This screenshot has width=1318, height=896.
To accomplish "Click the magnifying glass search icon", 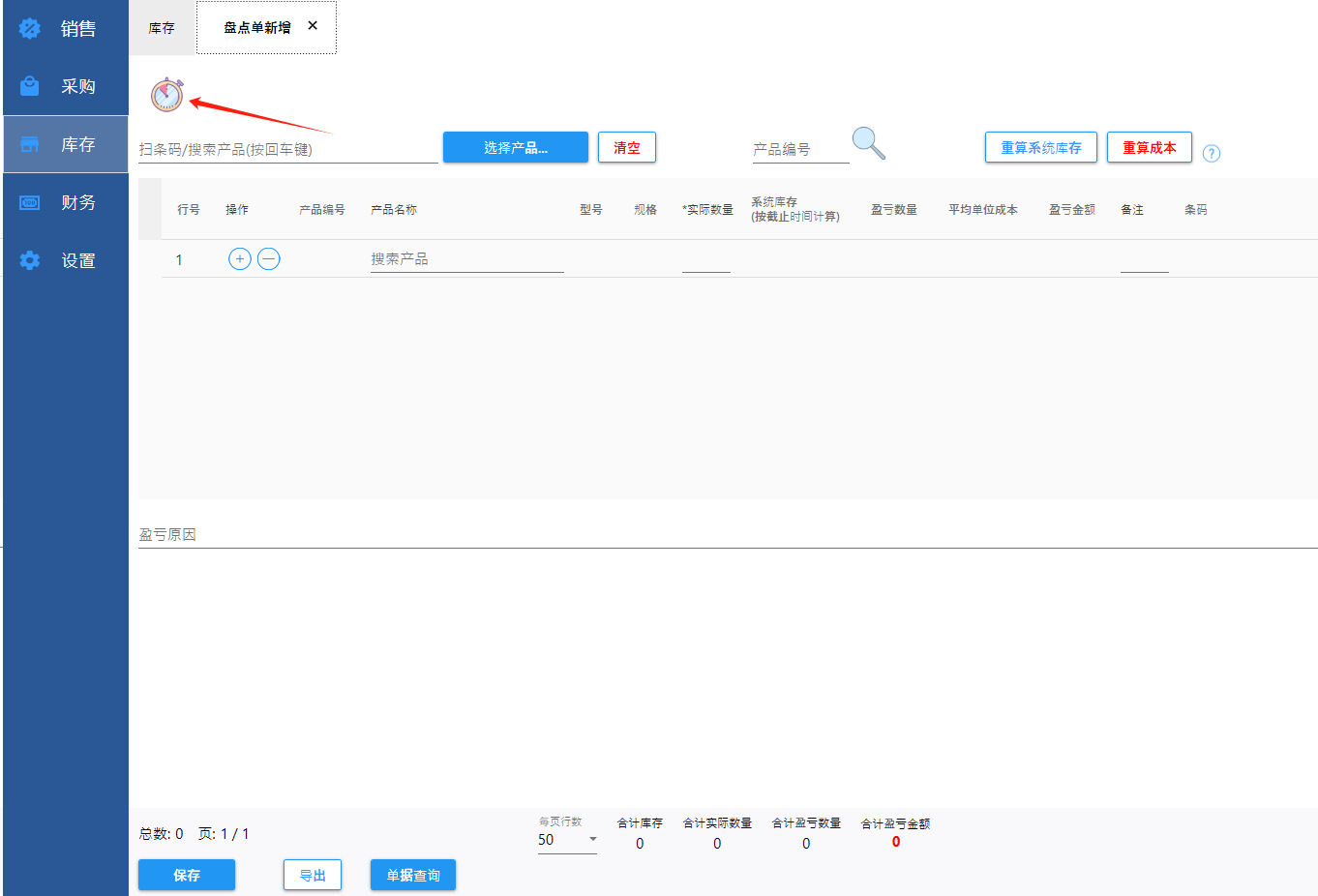I will (x=868, y=143).
